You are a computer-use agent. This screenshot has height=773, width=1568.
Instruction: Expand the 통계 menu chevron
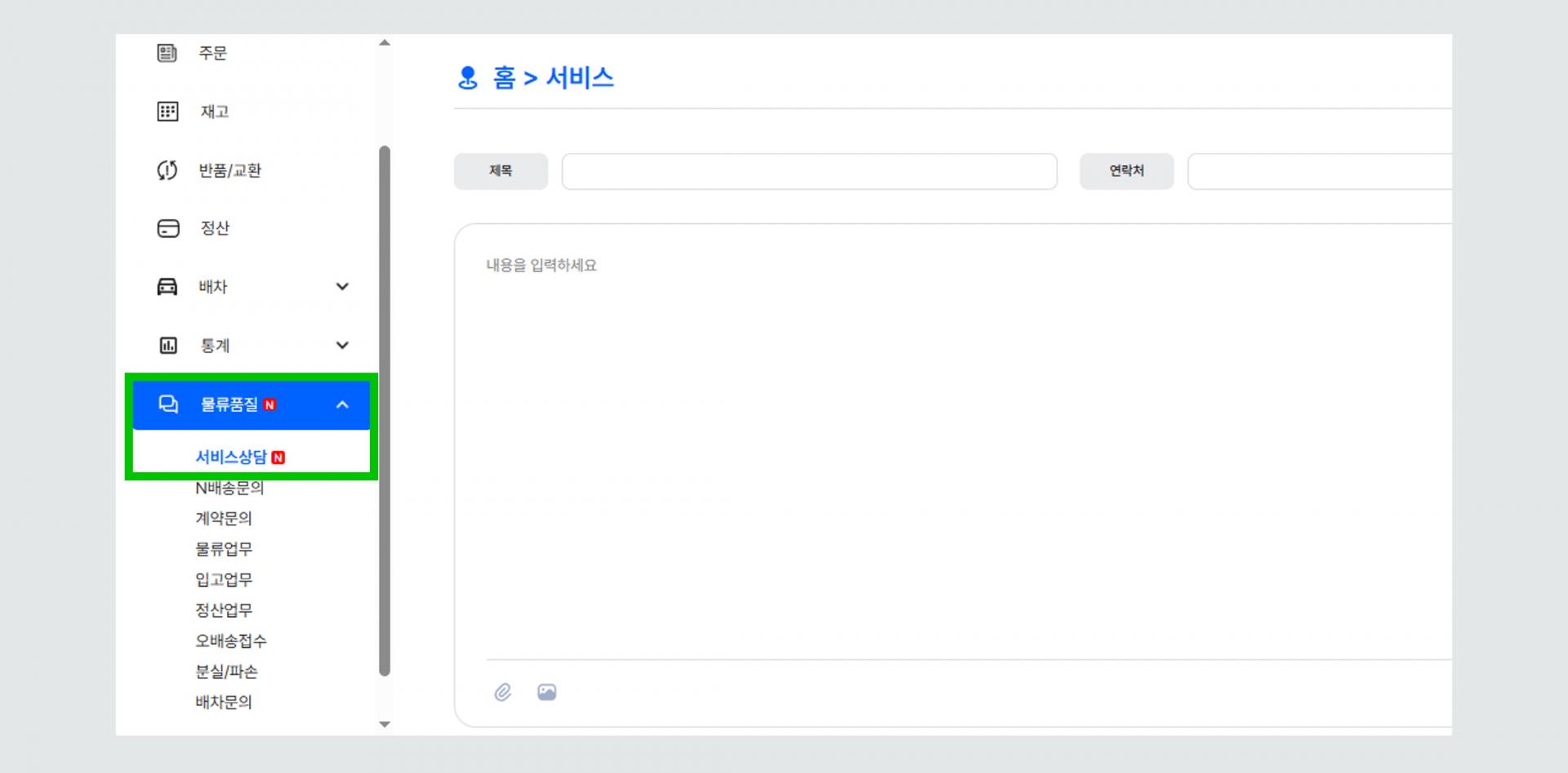coord(342,346)
